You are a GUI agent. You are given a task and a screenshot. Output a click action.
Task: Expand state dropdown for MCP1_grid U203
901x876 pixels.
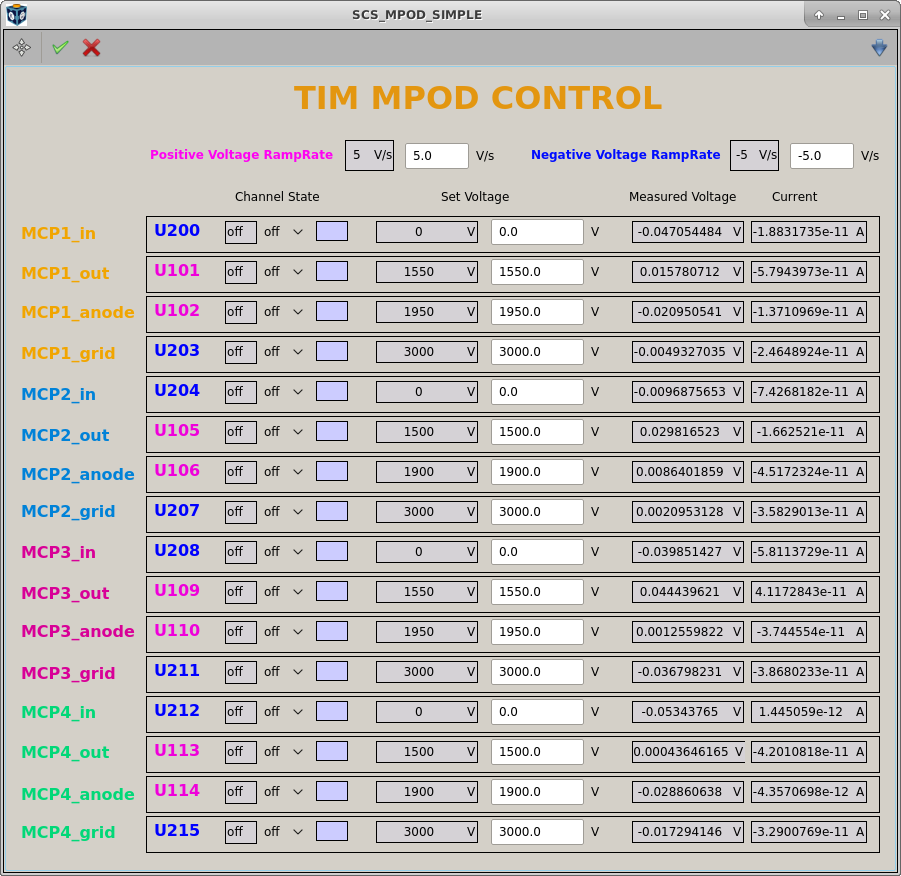[283, 351]
